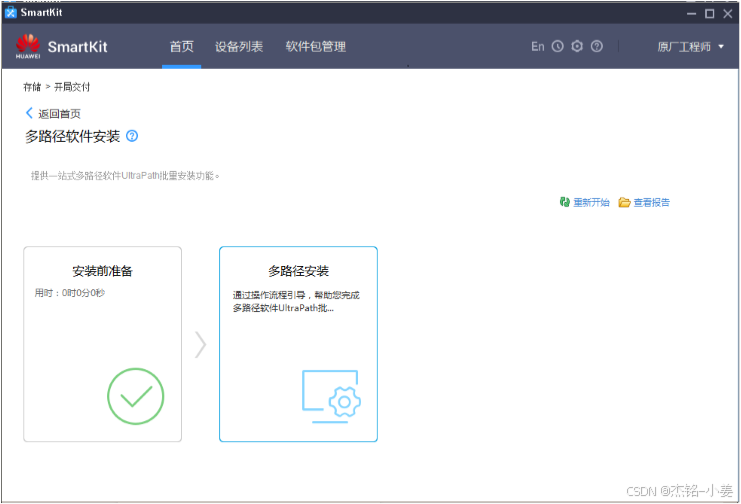Click the 多路径软件安装 page title
The height and width of the screenshot is (504, 741).
tap(72, 137)
